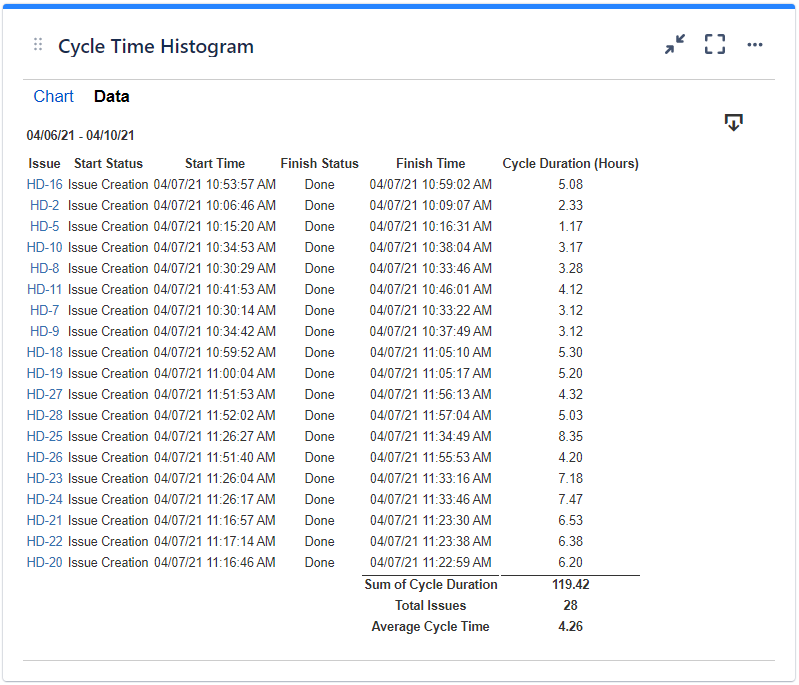Click the Start Time column header

click(215, 164)
